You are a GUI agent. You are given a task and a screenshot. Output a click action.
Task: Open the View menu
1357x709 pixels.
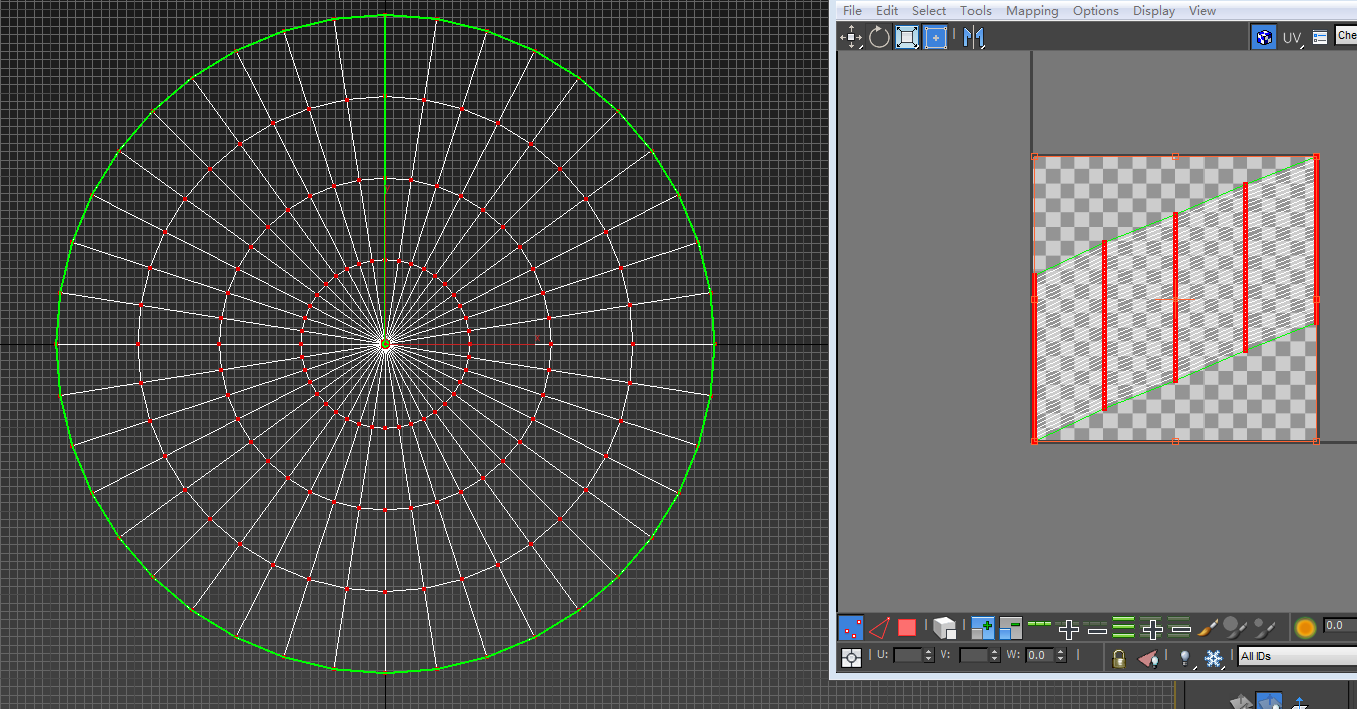pyautogui.click(x=1203, y=11)
